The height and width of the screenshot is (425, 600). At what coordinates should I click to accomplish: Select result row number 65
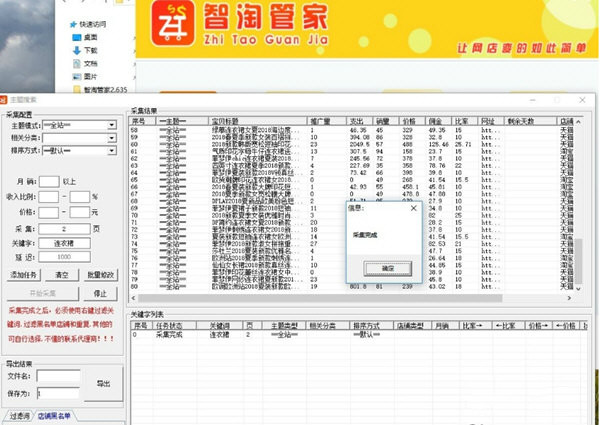pos(352,180)
